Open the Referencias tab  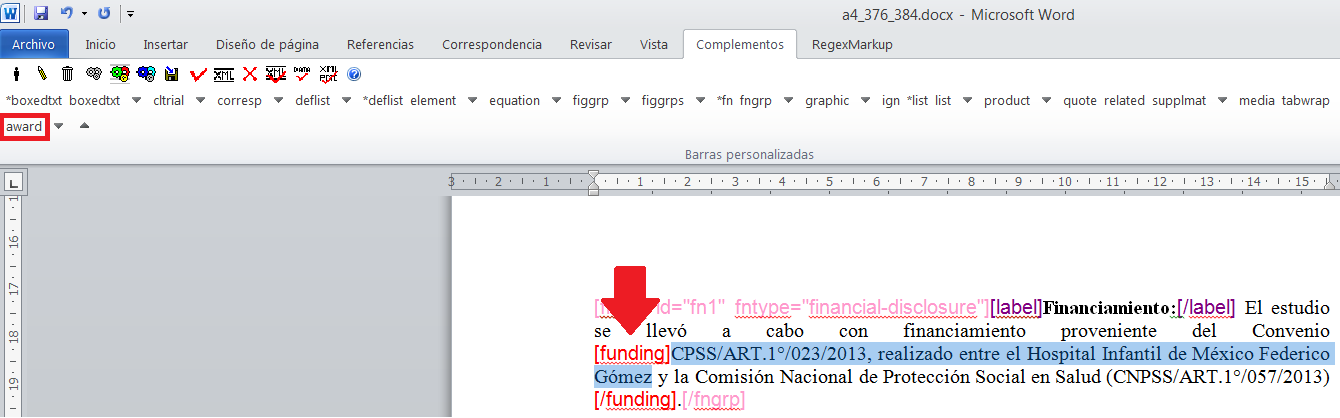380,44
